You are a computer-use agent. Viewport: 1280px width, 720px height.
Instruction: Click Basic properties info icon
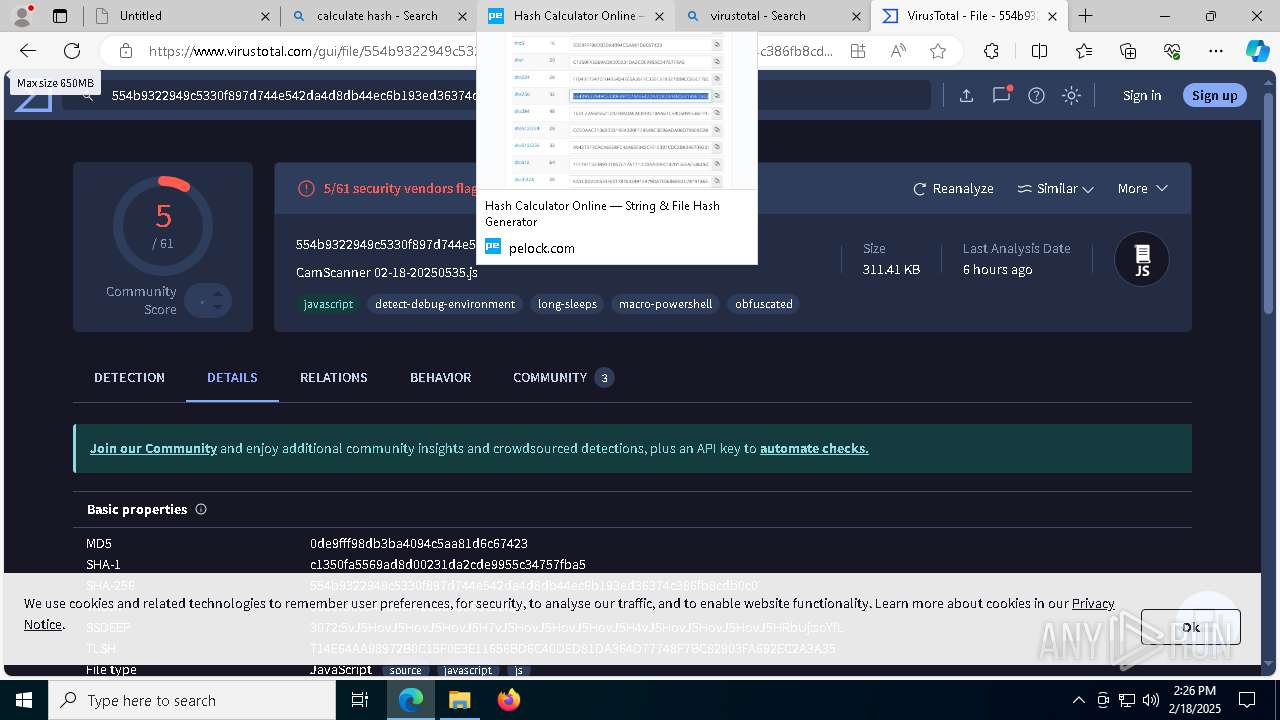pyautogui.click(x=201, y=509)
